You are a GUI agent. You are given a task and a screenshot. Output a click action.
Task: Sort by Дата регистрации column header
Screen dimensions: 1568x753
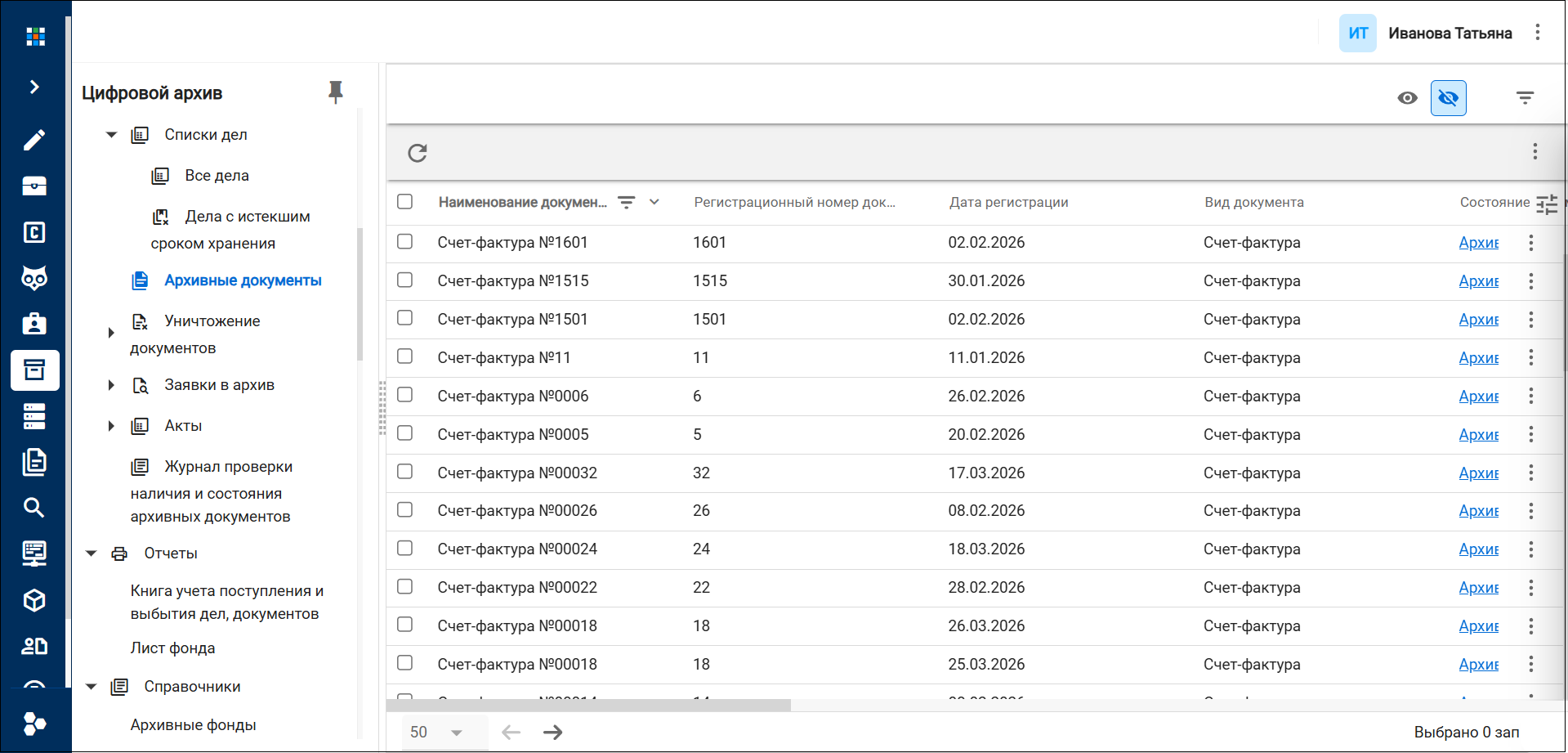point(1009,203)
